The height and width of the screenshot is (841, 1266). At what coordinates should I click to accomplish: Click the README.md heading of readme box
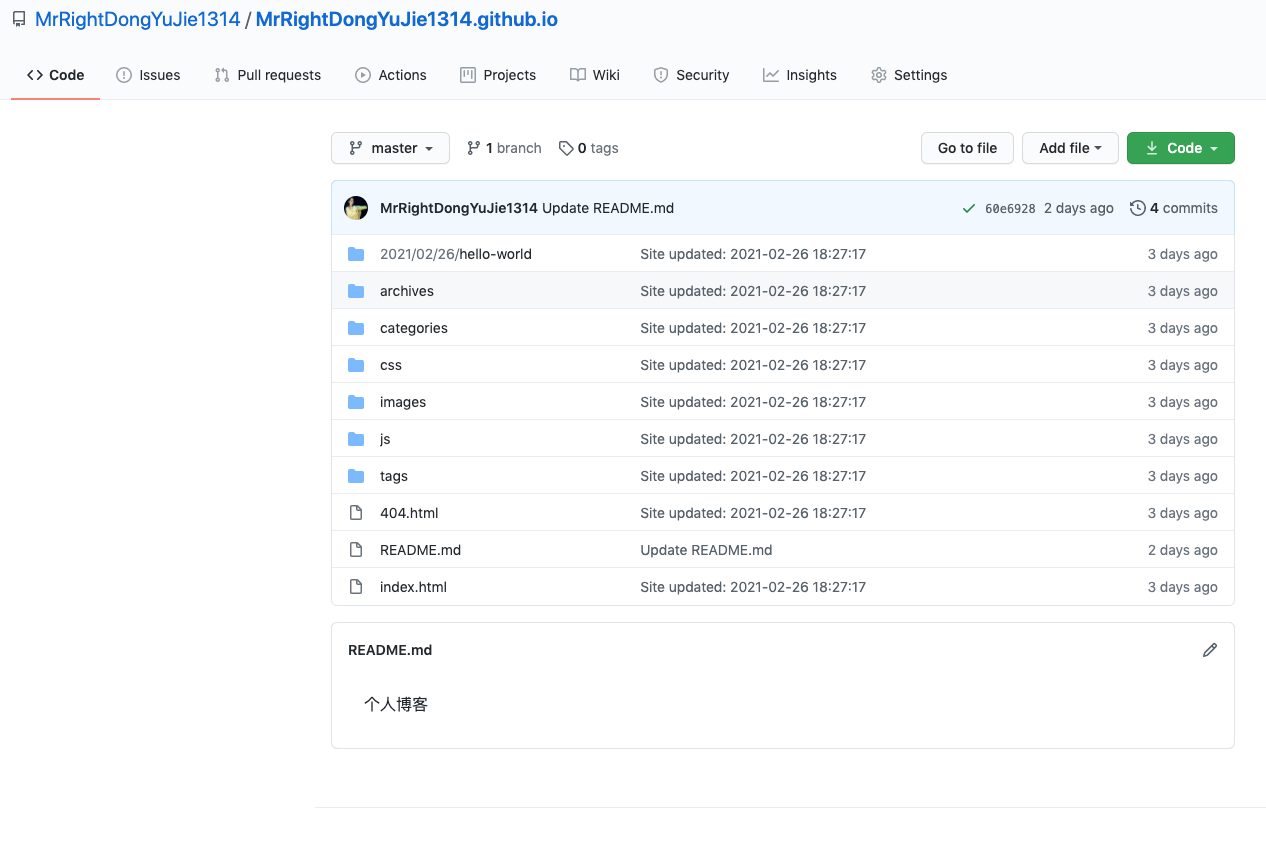(390, 650)
